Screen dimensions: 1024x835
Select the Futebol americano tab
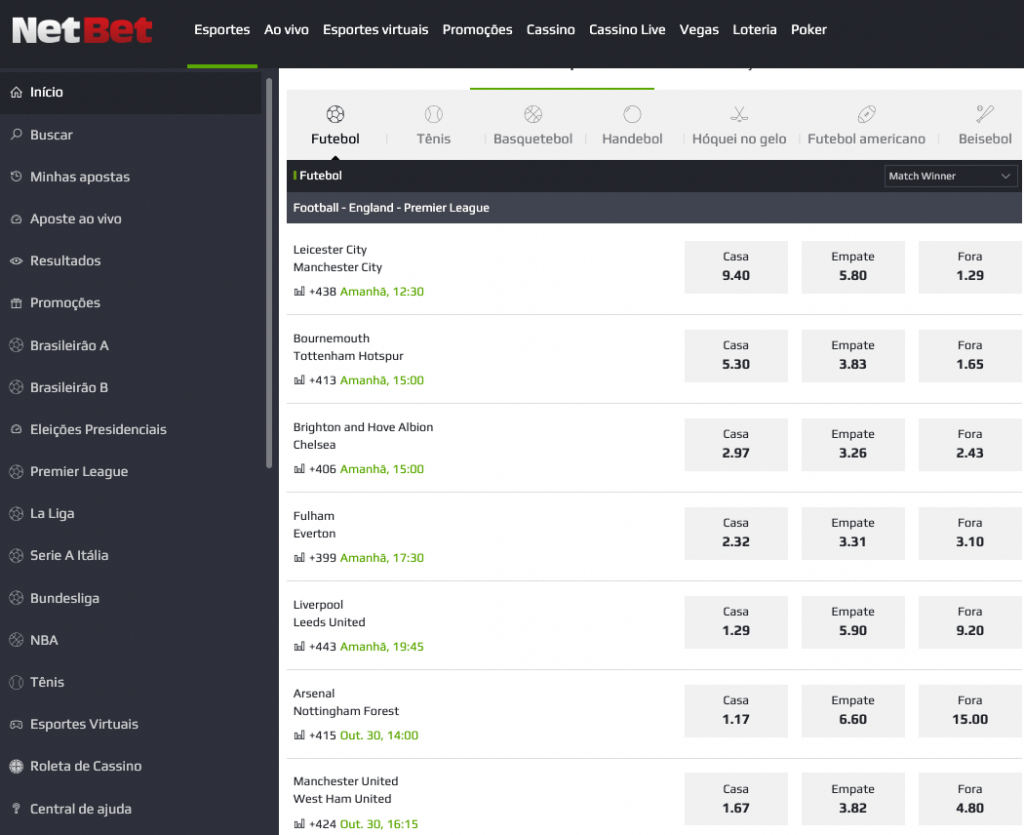tap(866, 125)
